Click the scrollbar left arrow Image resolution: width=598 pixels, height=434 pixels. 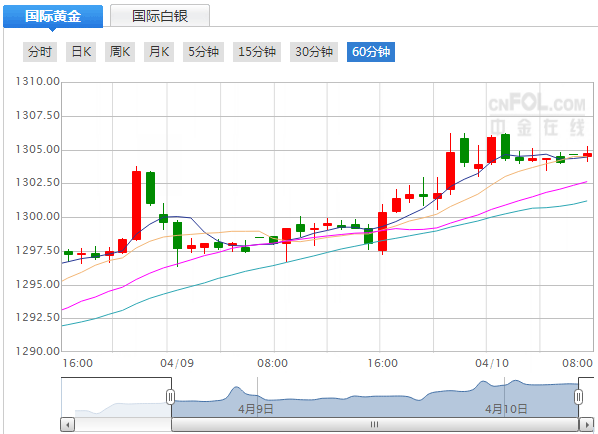pos(68,424)
